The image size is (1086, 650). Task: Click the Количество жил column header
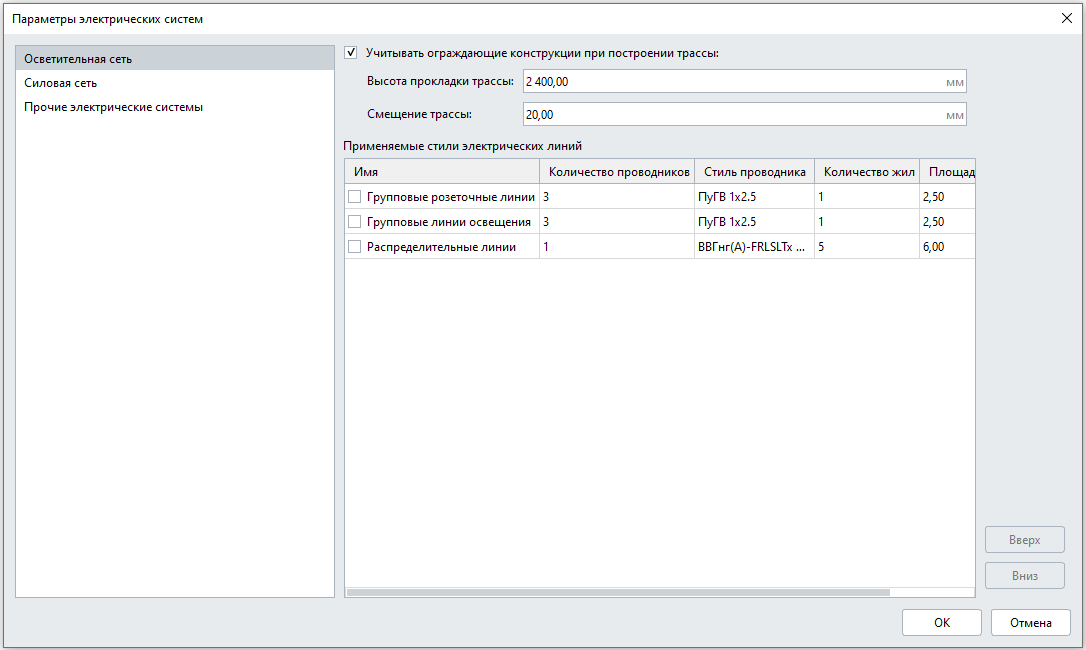[x=867, y=172]
